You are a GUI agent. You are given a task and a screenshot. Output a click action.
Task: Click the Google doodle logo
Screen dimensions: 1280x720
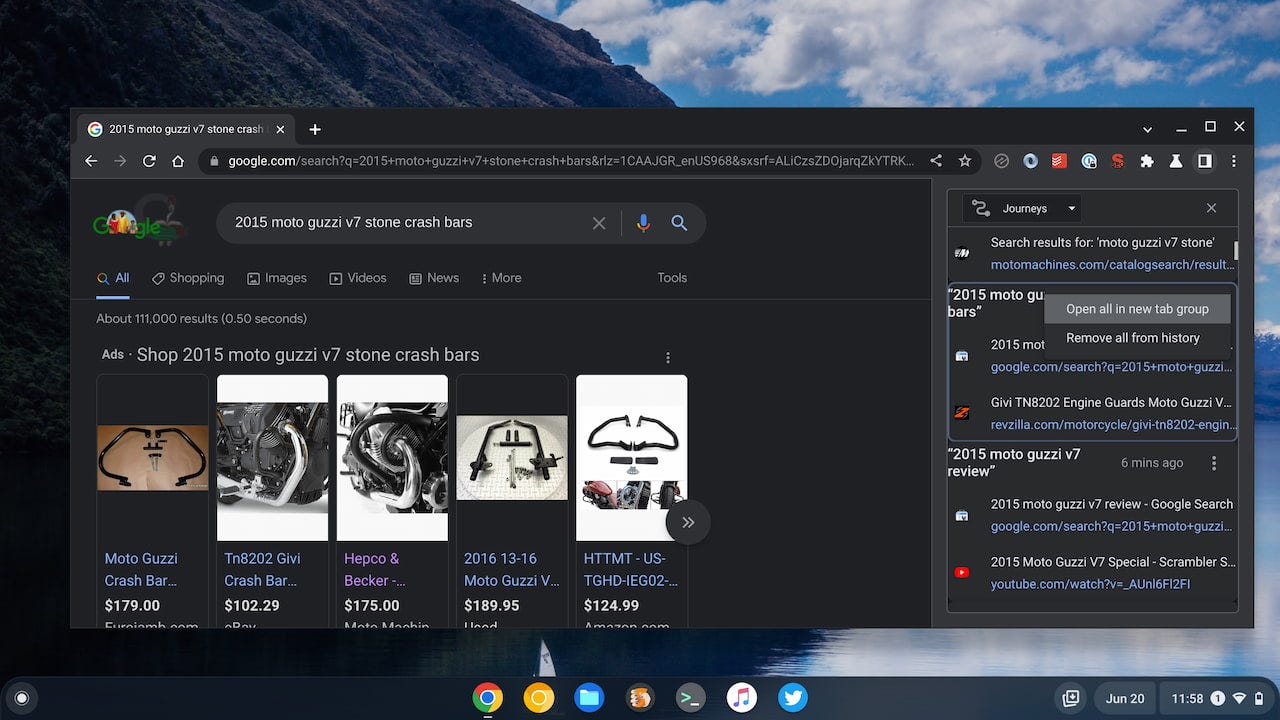click(139, 222)
